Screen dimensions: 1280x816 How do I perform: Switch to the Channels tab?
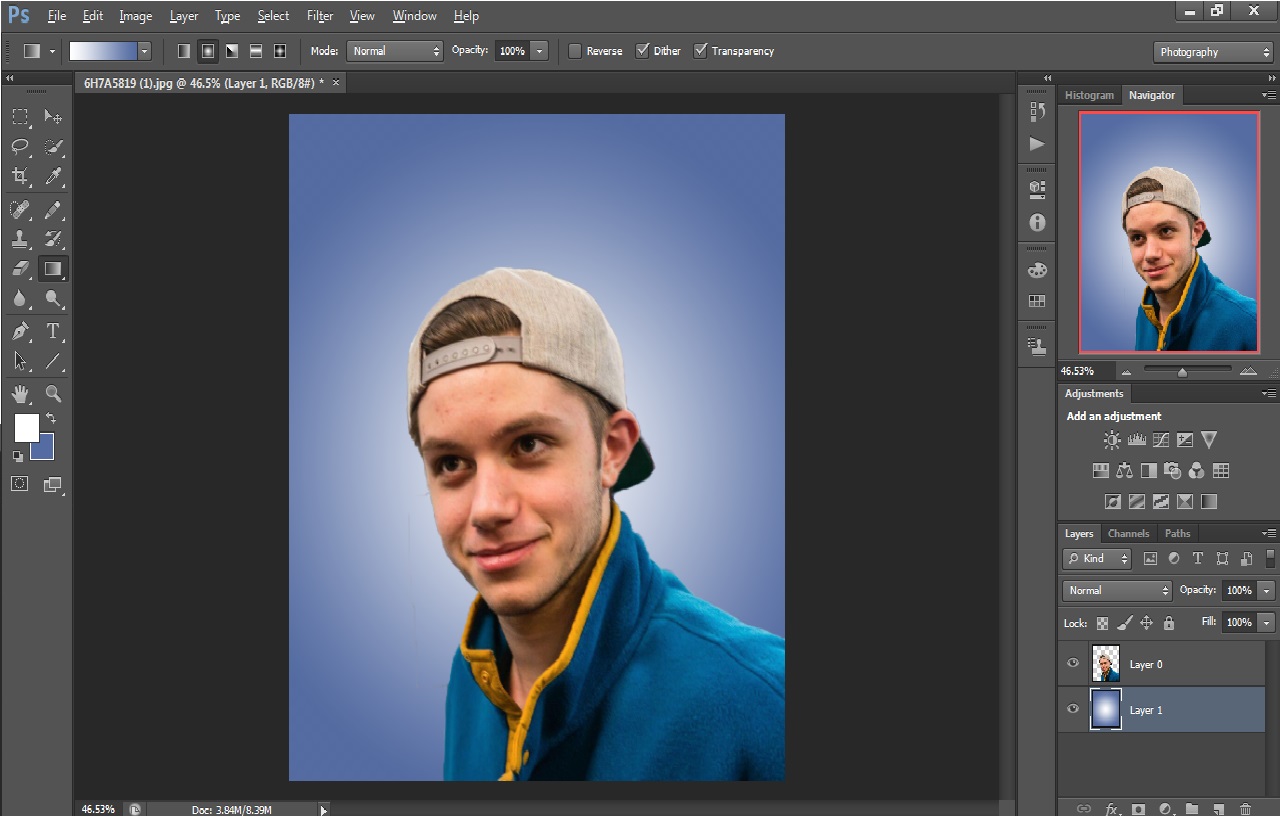(x=1128, y=533)
